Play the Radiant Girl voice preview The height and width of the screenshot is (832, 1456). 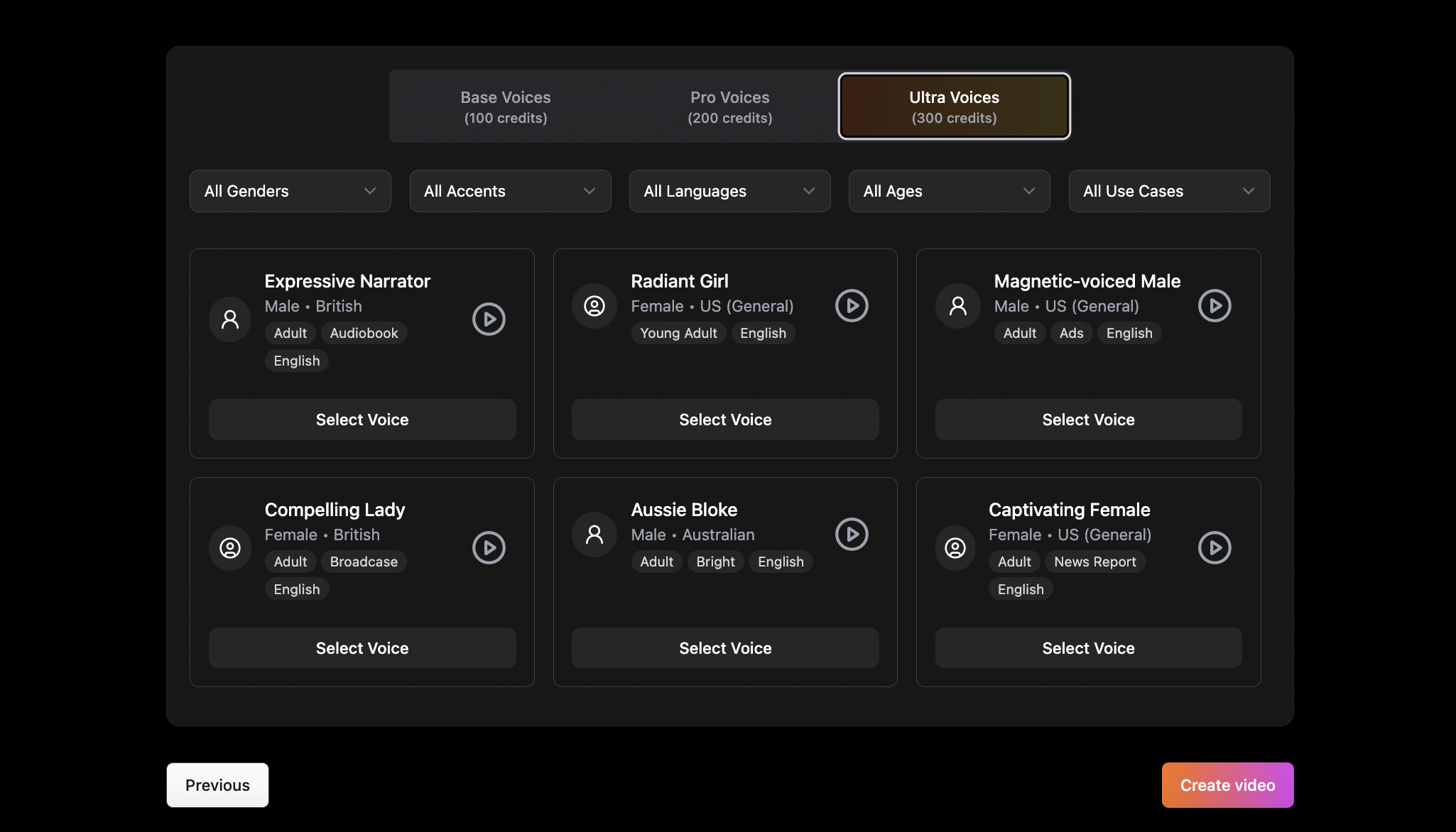point(852,305)
